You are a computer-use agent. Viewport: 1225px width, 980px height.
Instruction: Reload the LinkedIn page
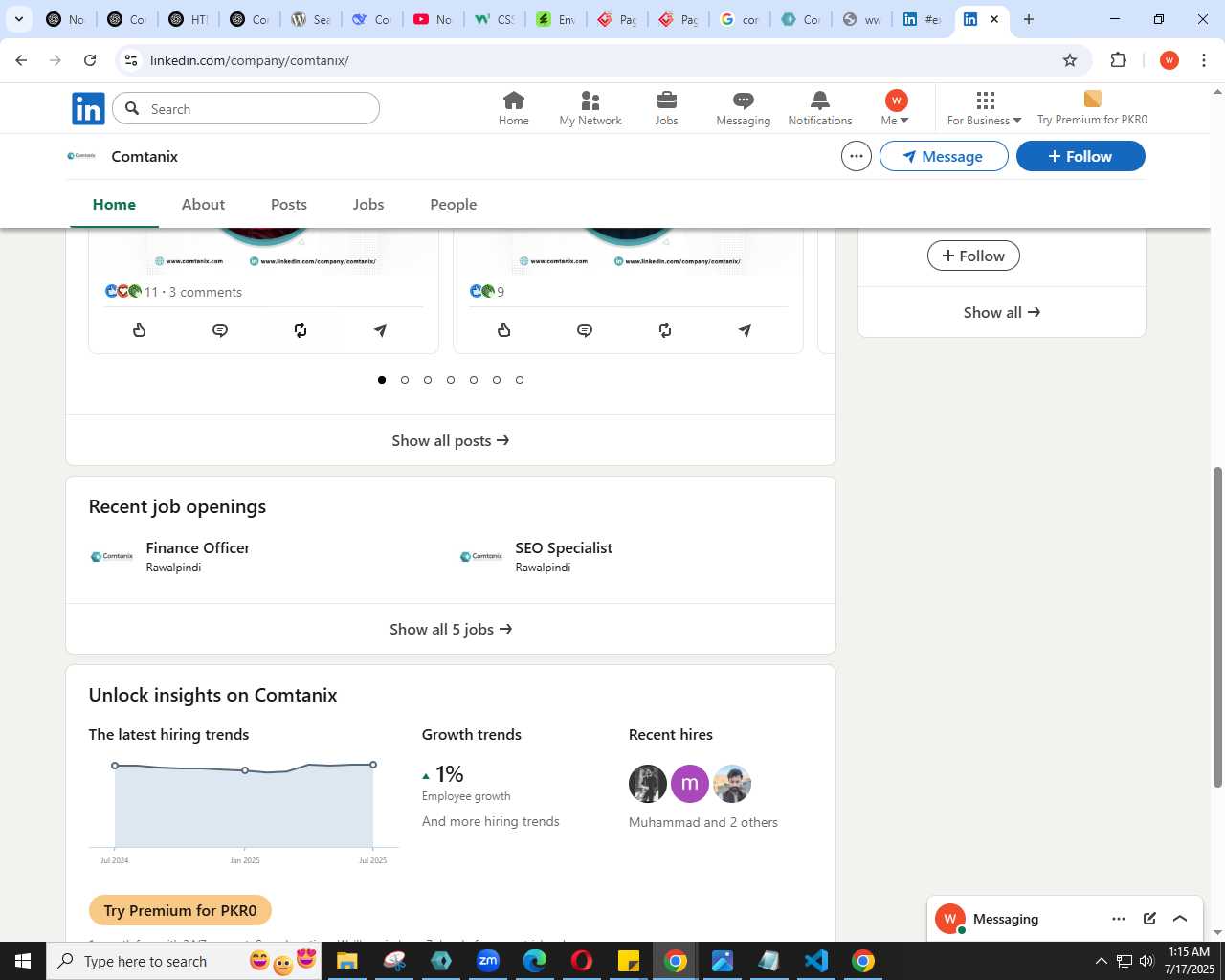(x=90, y=60)
